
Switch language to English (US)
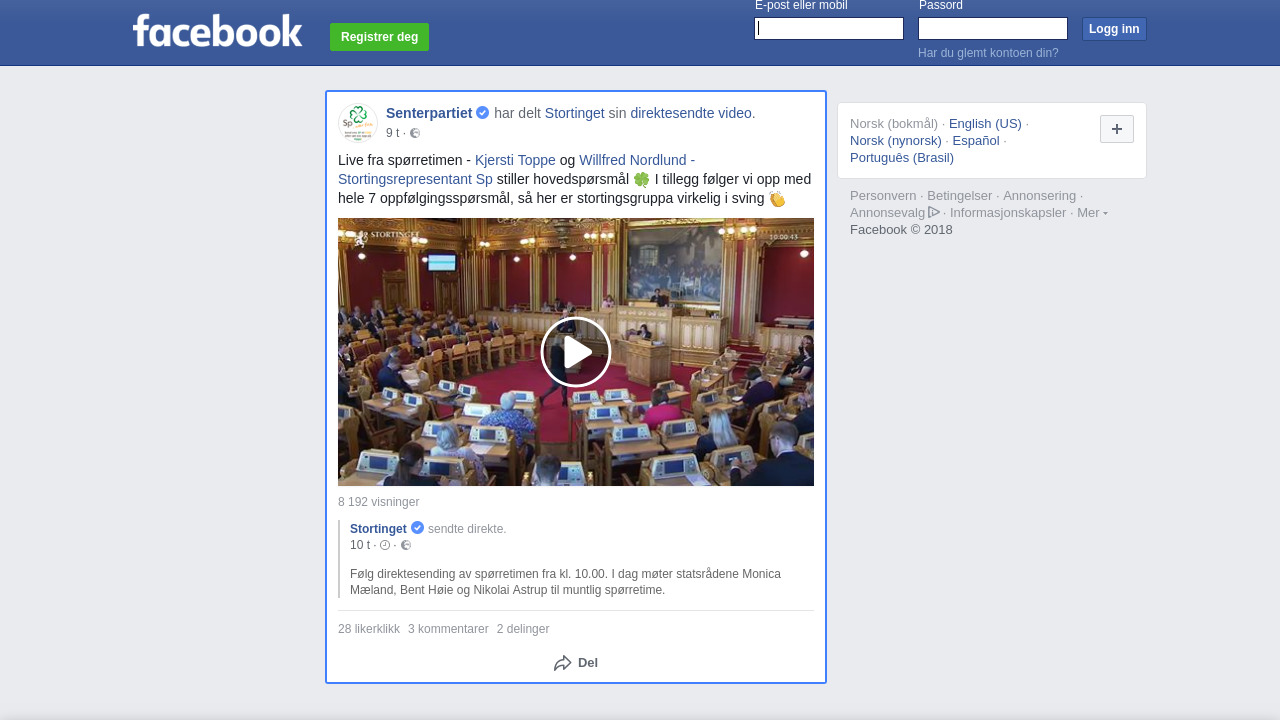[x=985, y=124]
